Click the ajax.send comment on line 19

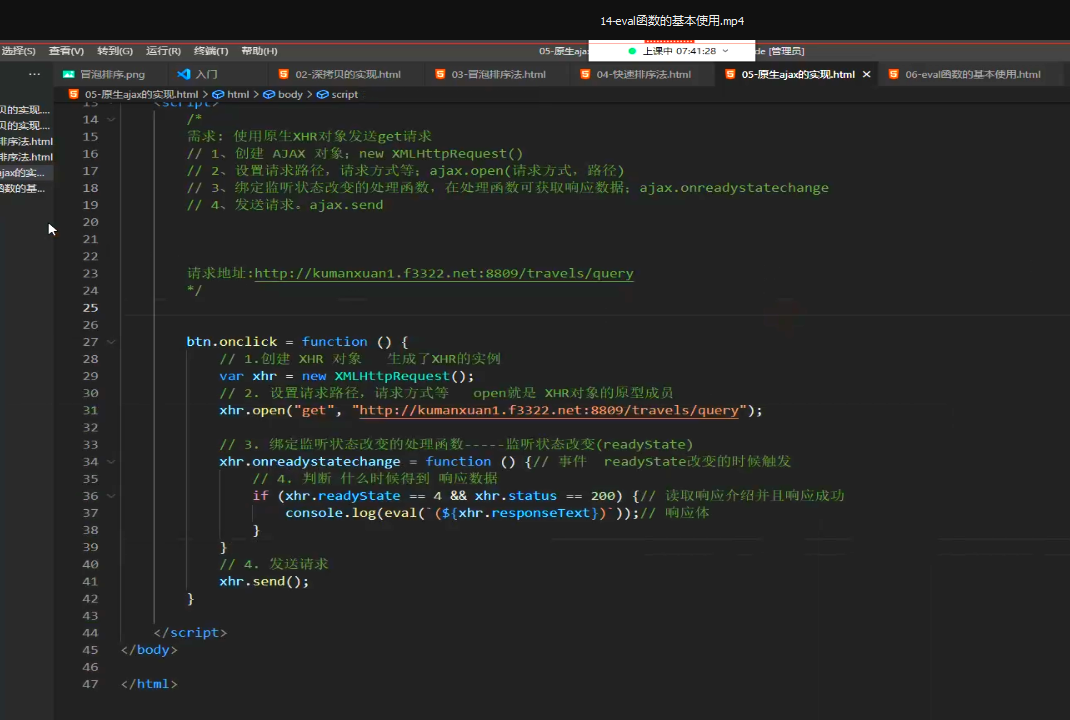coord(346,205)
